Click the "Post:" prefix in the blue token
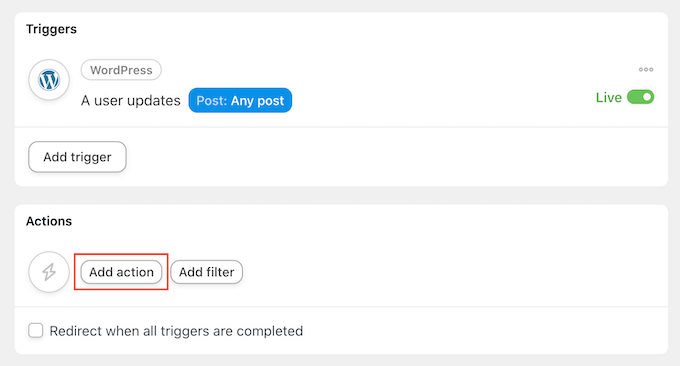This screenshot has height=366, width=680. [212, 101]
